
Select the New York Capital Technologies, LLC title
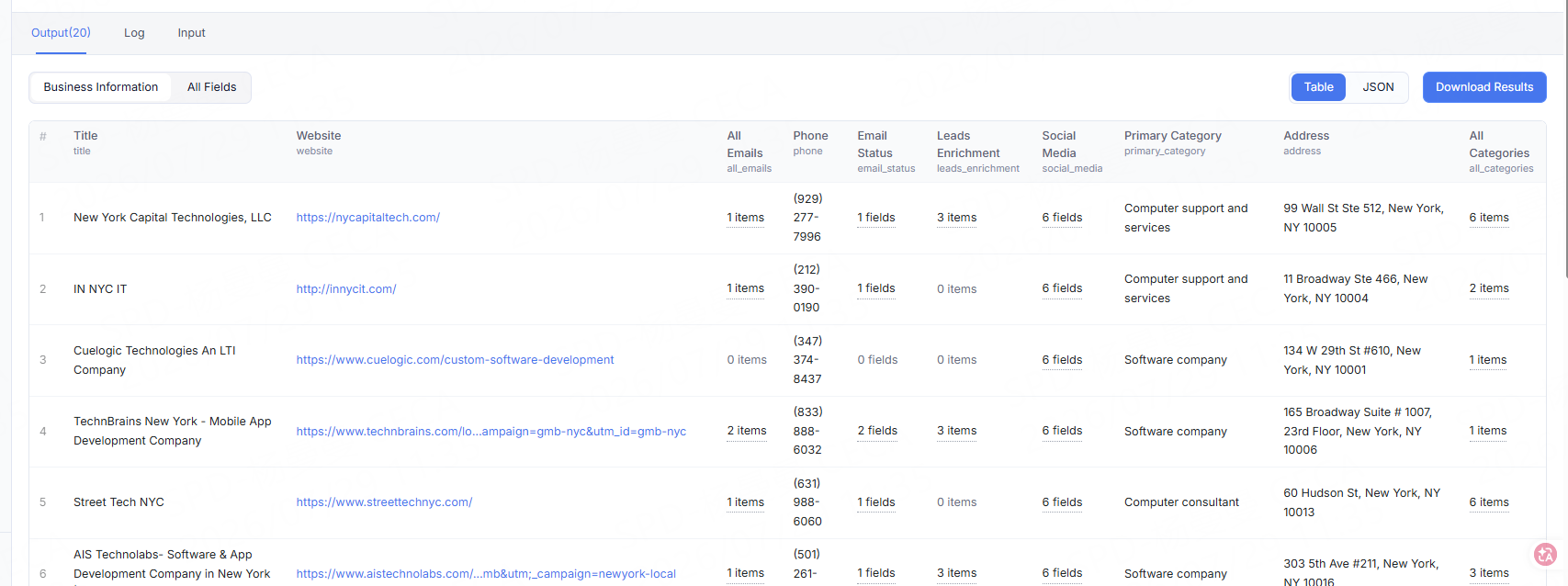tap(173, 218)
